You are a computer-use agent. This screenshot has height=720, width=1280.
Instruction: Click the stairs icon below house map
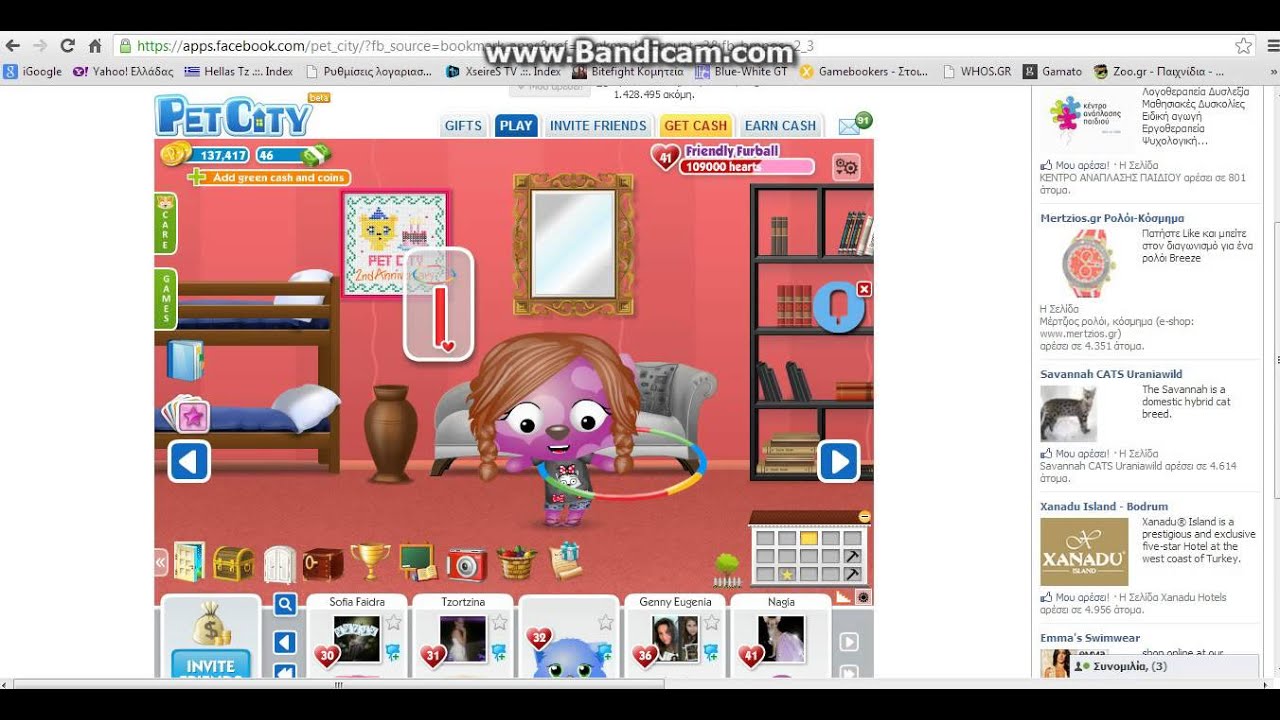pyautogui.click(x=843, y=597)
